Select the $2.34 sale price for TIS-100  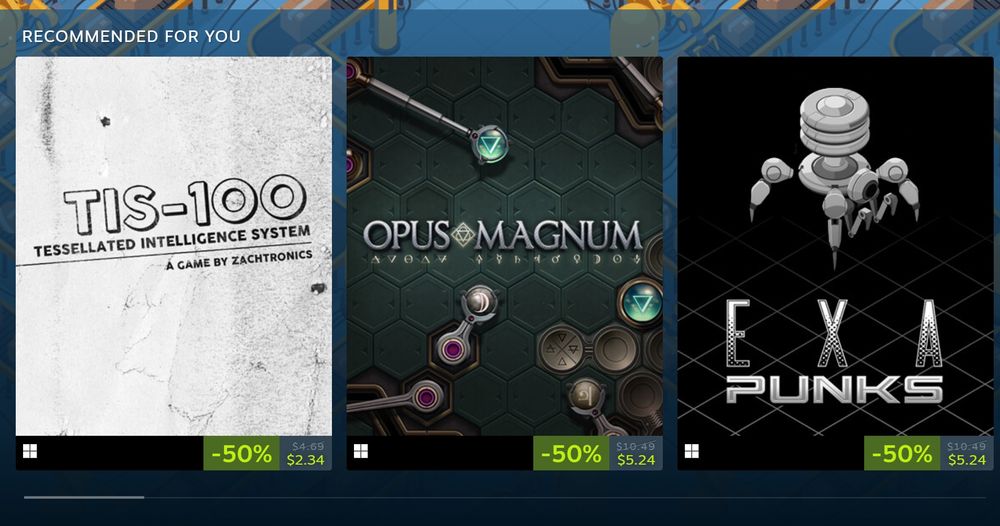click(x=305, y=460)
